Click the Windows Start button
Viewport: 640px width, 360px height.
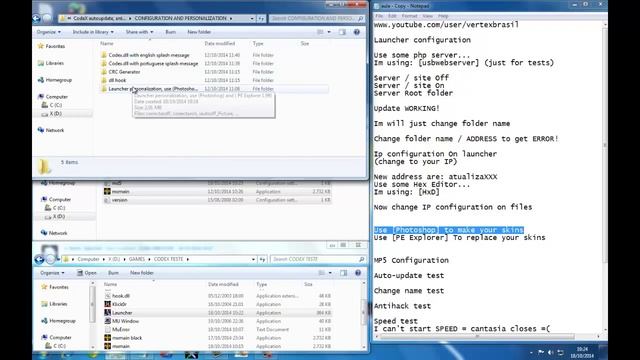click(42, 355)
